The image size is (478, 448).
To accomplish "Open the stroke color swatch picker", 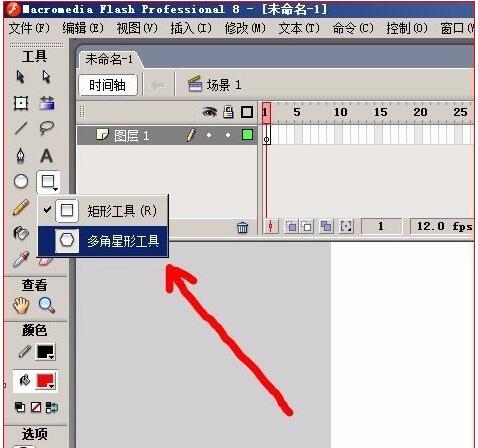I will (x=45, y=352).
